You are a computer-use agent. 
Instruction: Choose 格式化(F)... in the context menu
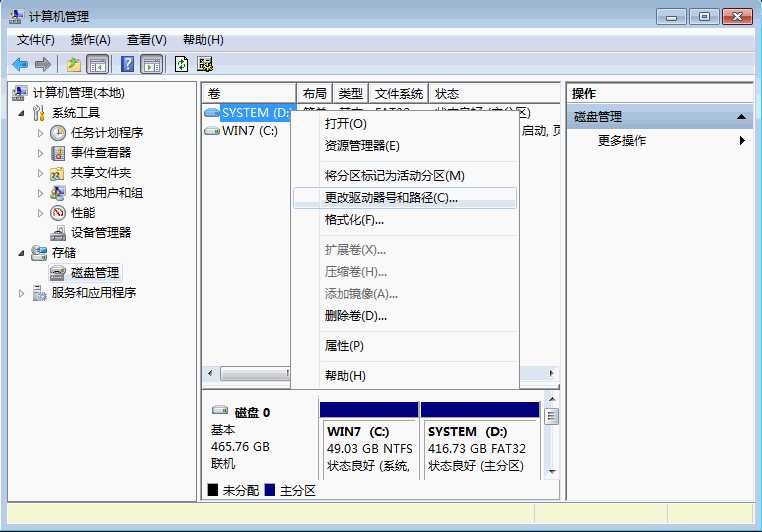(x=354, y=220)
